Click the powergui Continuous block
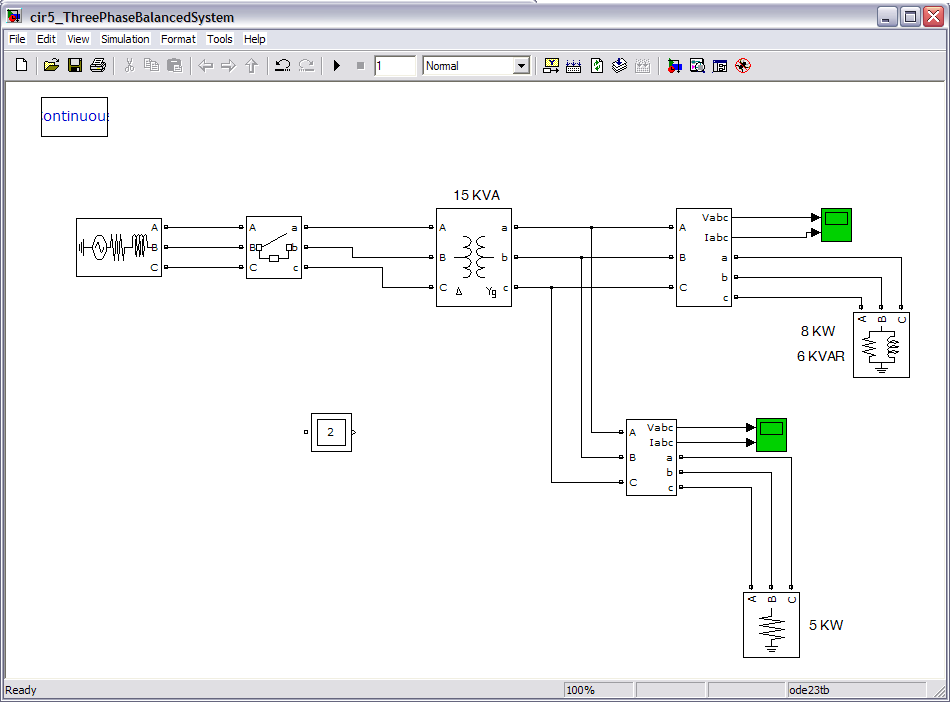This screenshot has height=702, width=950. tap(74, 117)
